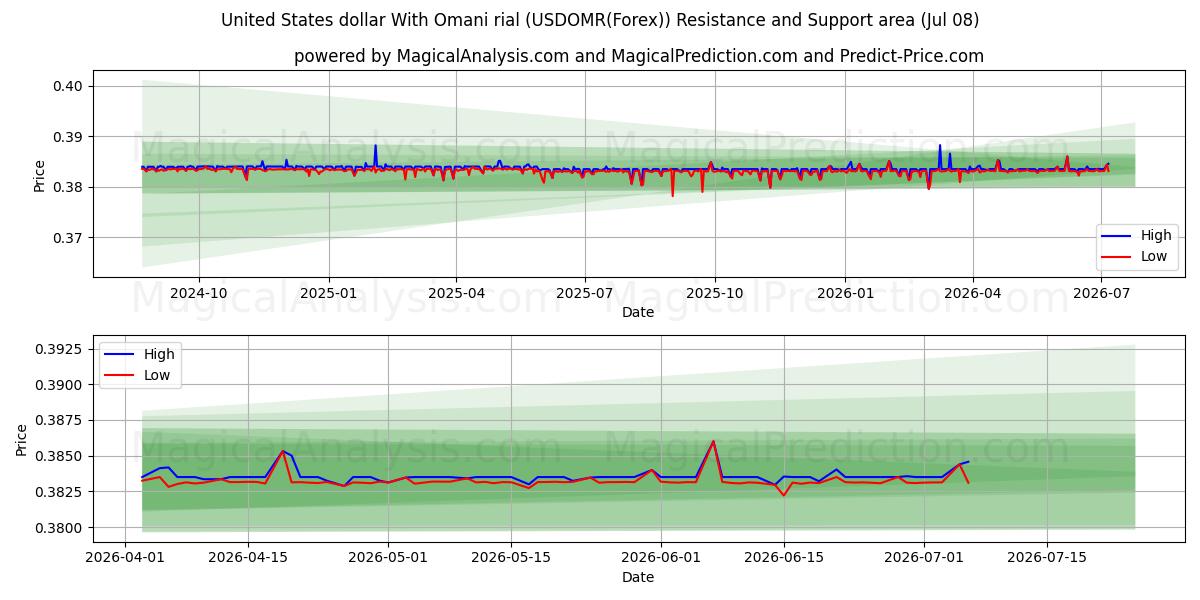This screenshot has width=1200, height=600.
Task: Click the 2026-07-01 date tick label
Action: point(923,559)
